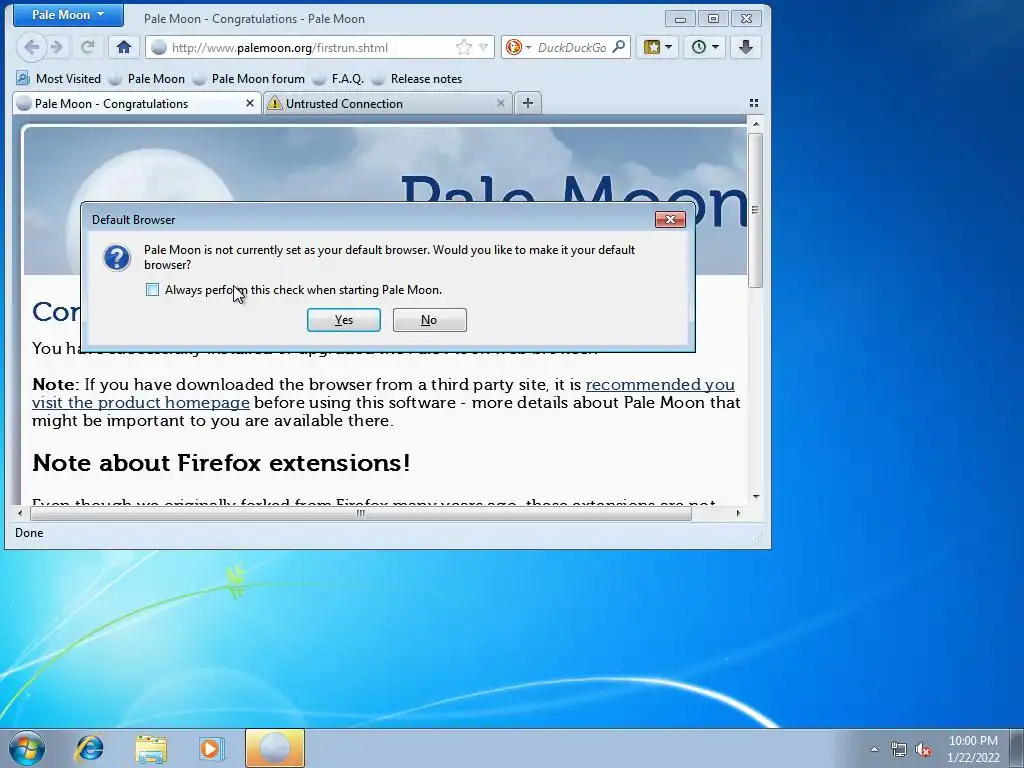
Task: Launch Internet Explorer from taskbar
Action: [89, 748]
